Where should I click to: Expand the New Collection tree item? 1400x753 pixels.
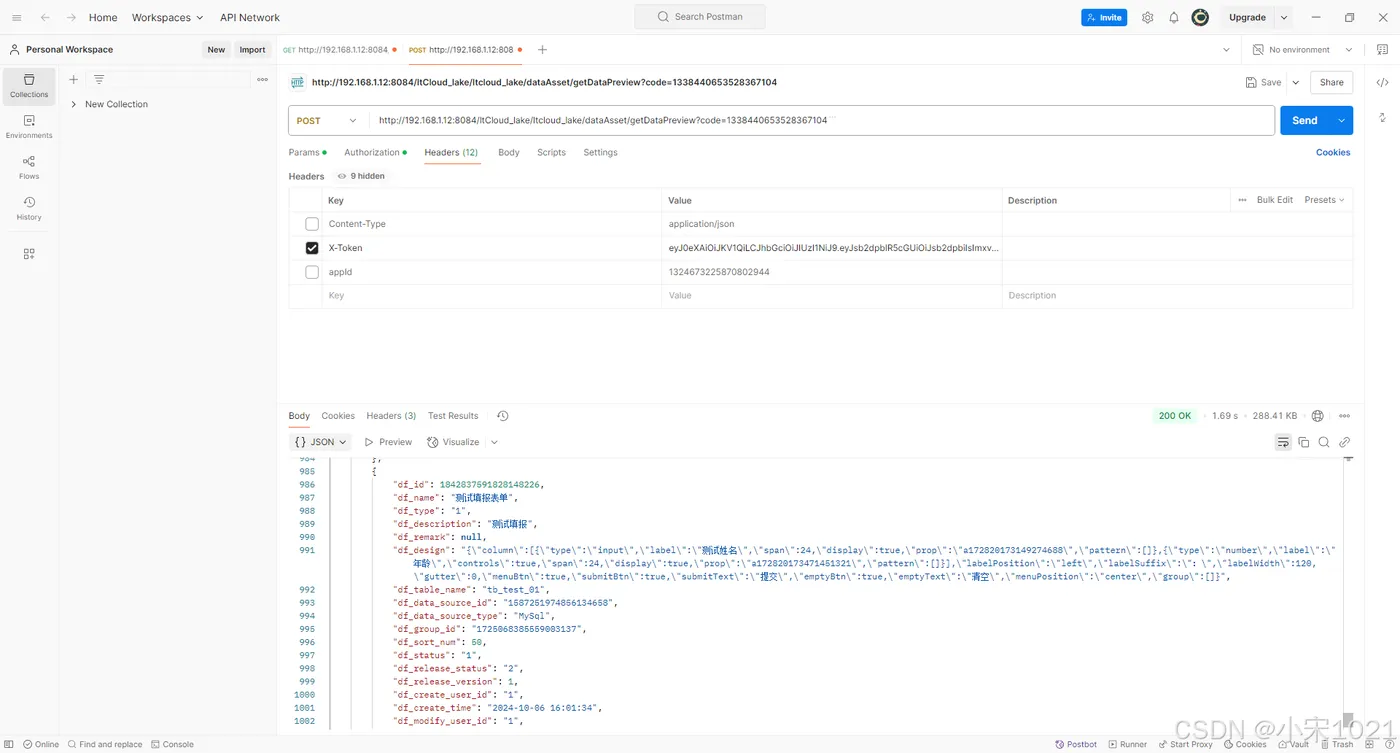click(x=74, y=104)
